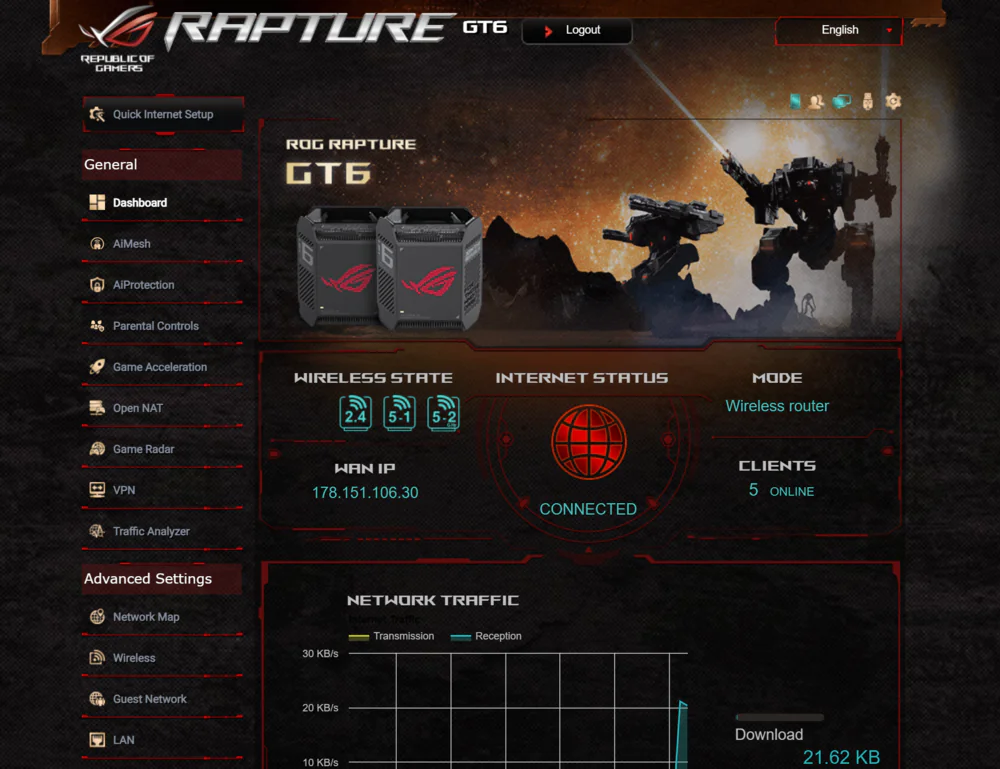Click the Traffic Analyzer icon

click(x=97, y=531)
